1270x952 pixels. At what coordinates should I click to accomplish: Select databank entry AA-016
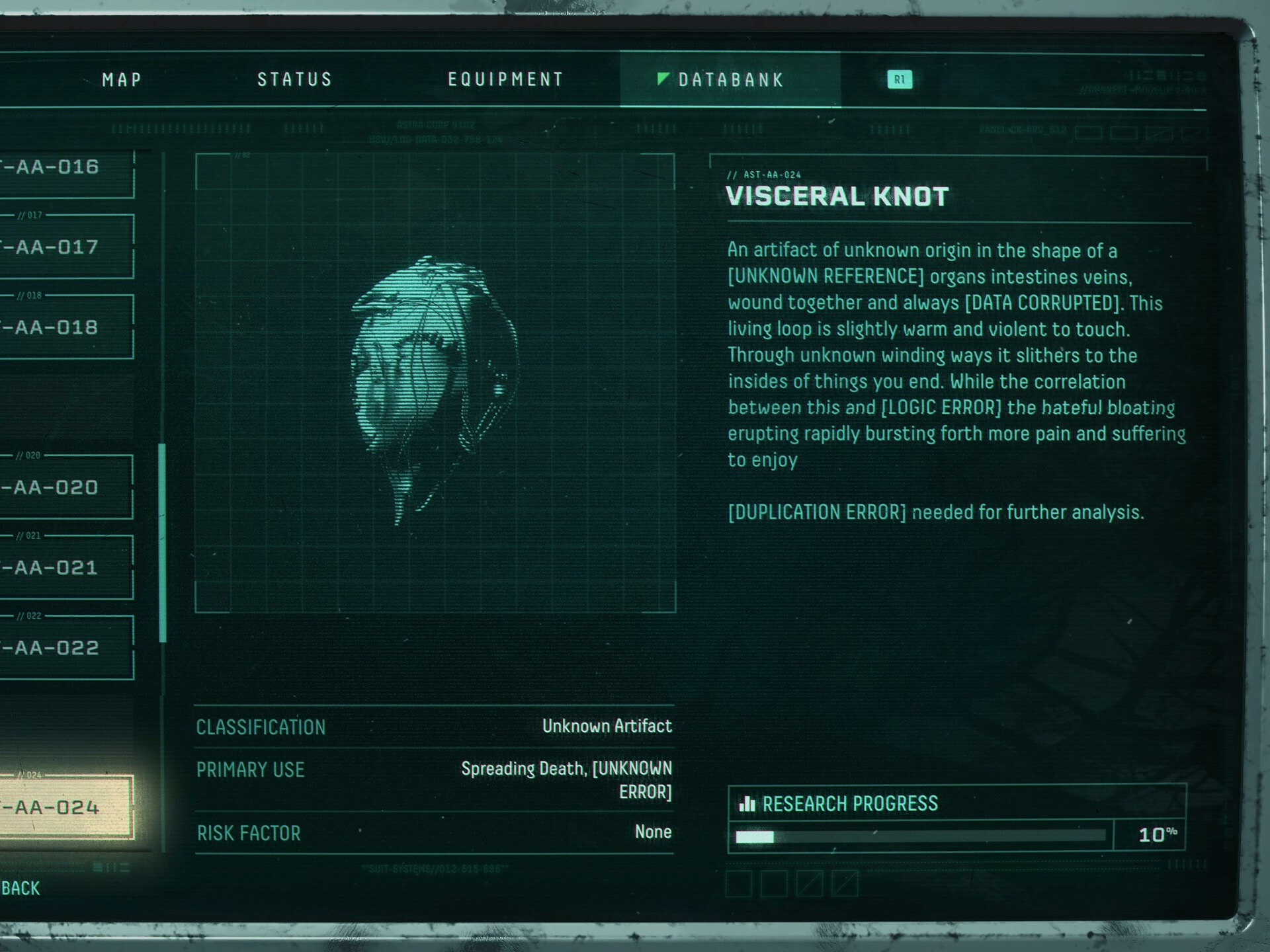pos(66,168)
